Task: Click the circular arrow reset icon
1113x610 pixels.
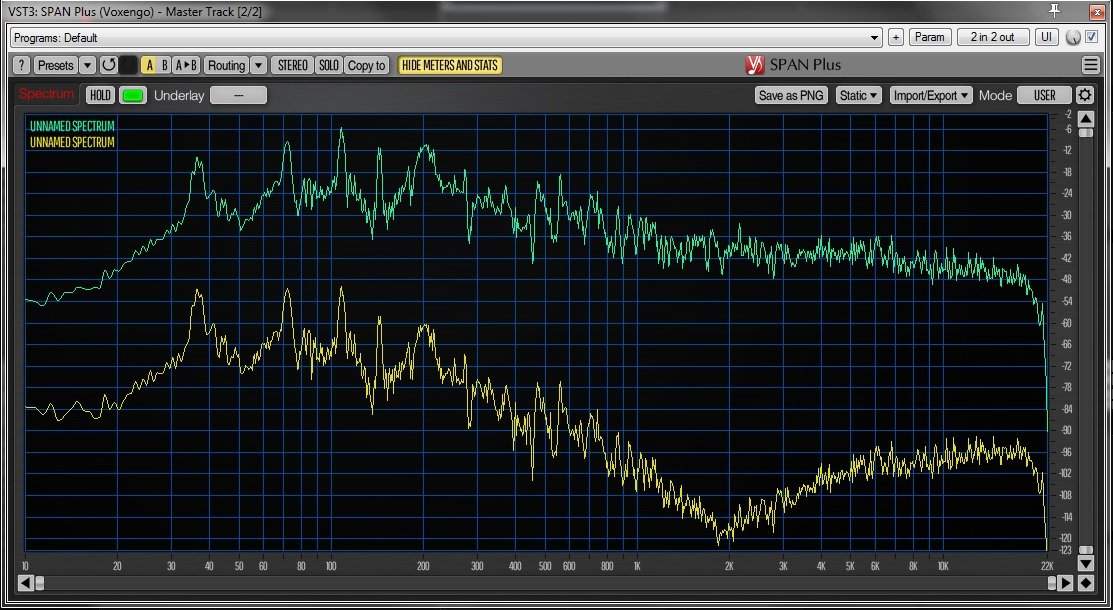Action: click(107, 65)
